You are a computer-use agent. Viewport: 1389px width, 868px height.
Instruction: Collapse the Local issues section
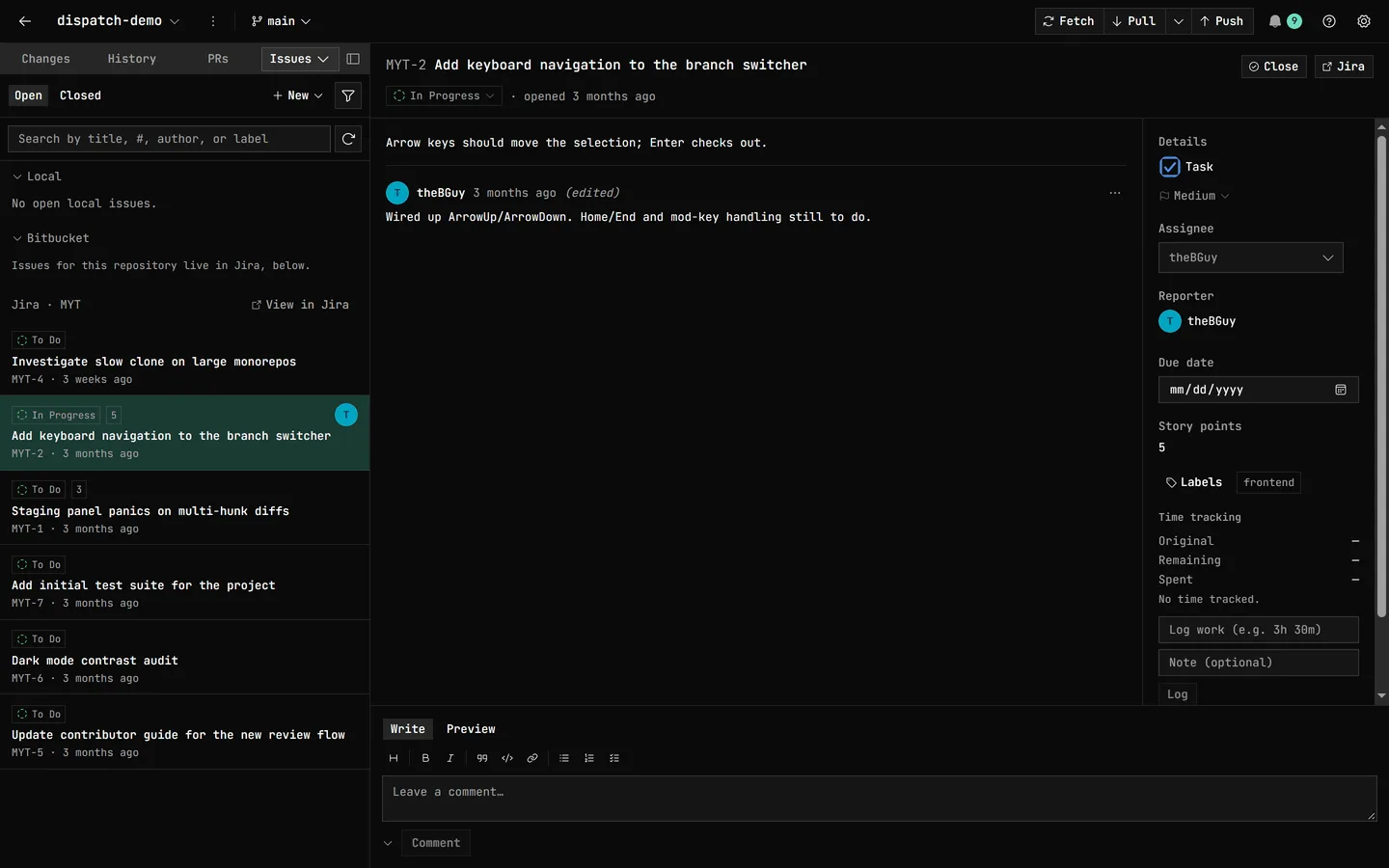pyautogui.click(x=37, y=176)
